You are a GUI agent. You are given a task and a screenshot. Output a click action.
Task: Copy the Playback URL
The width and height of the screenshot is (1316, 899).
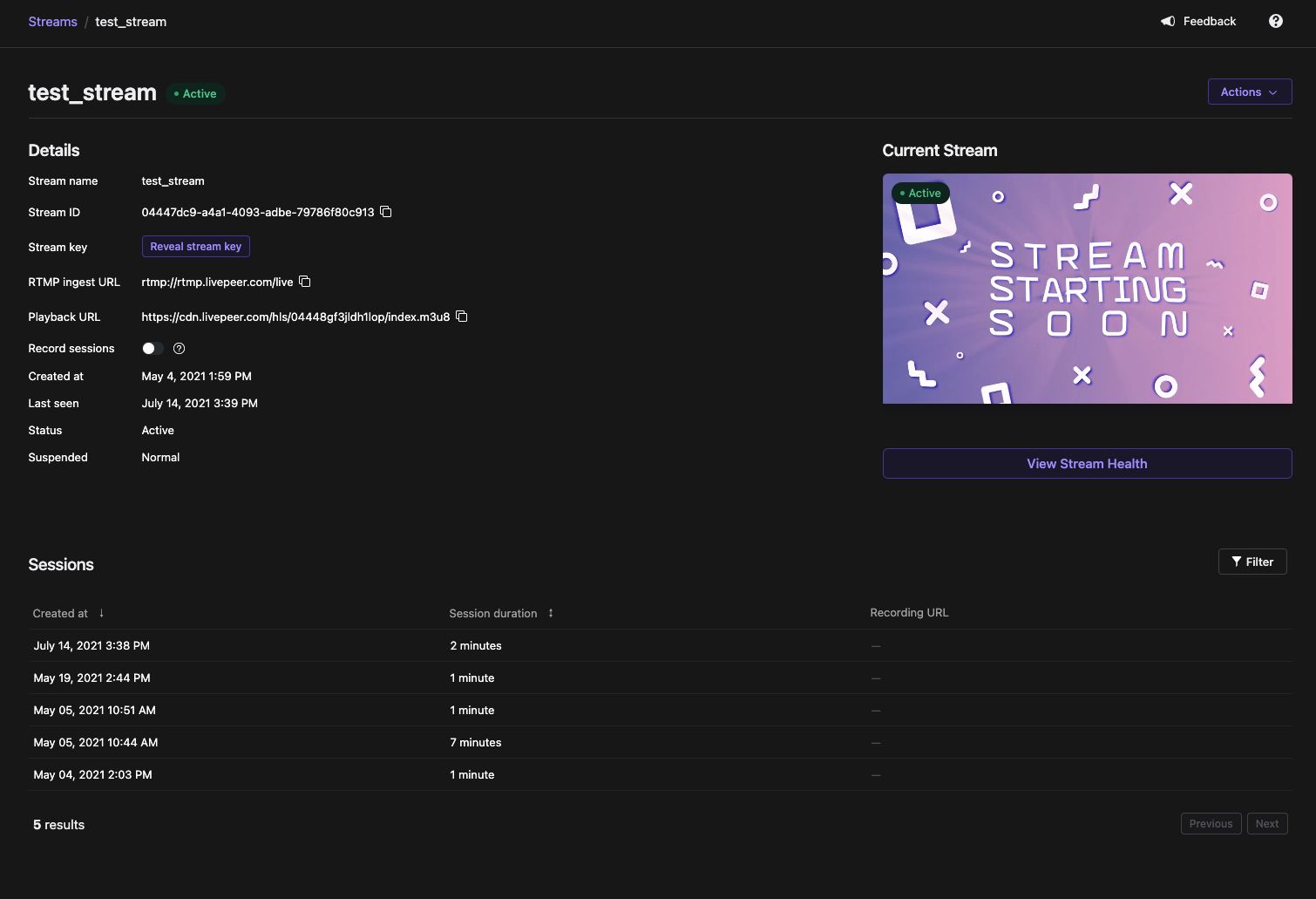point(462,317)
